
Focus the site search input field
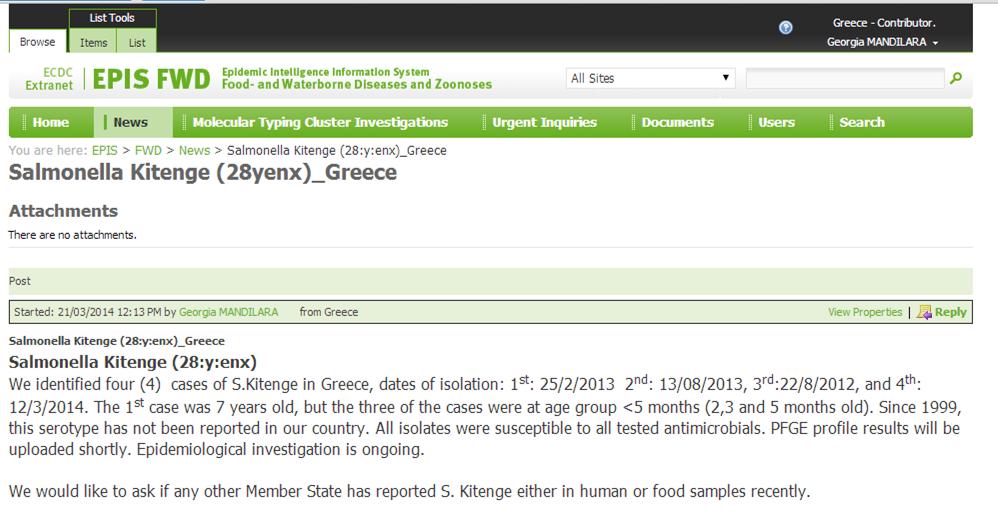[x=845, y=78]
